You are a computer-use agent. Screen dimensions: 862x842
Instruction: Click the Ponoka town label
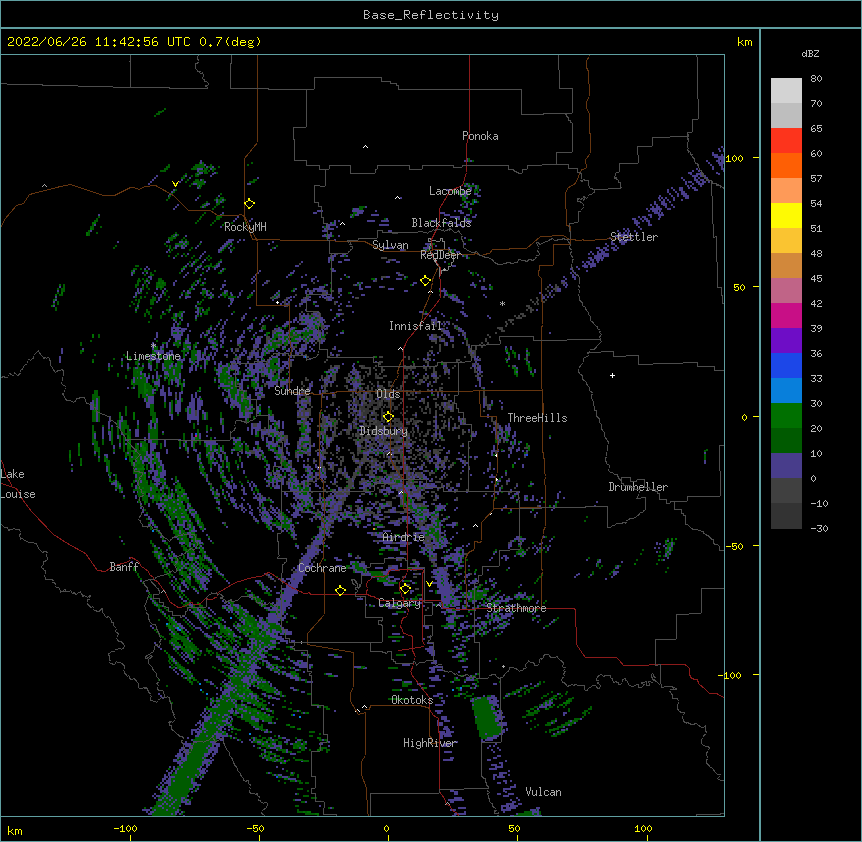click(x=480, y=136)
